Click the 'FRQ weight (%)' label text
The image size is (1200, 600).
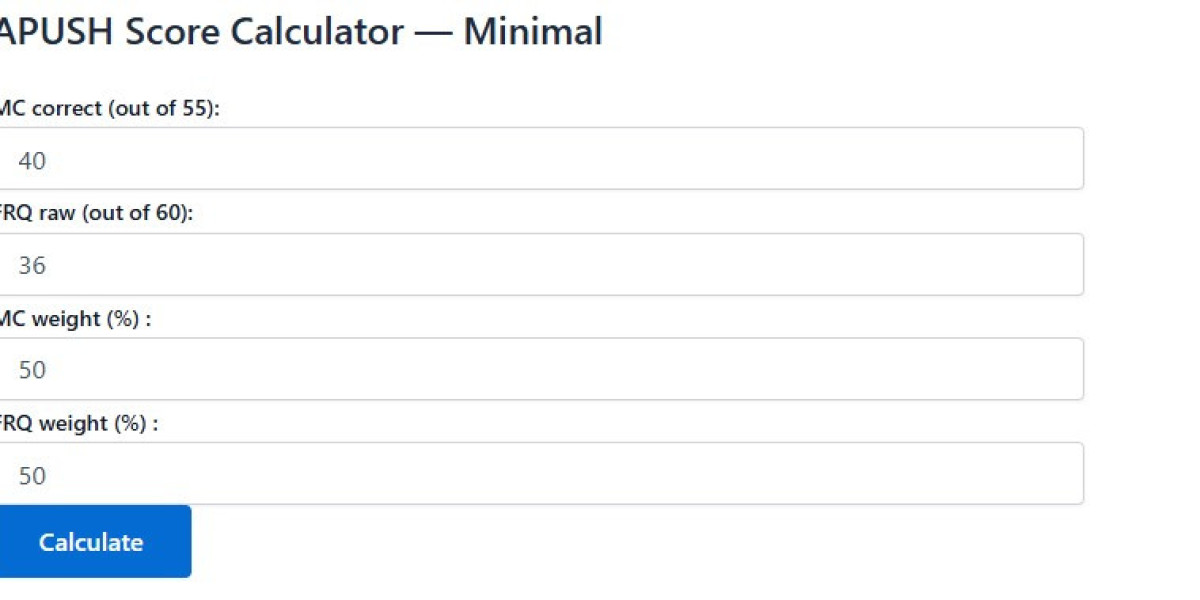[78, 423]
